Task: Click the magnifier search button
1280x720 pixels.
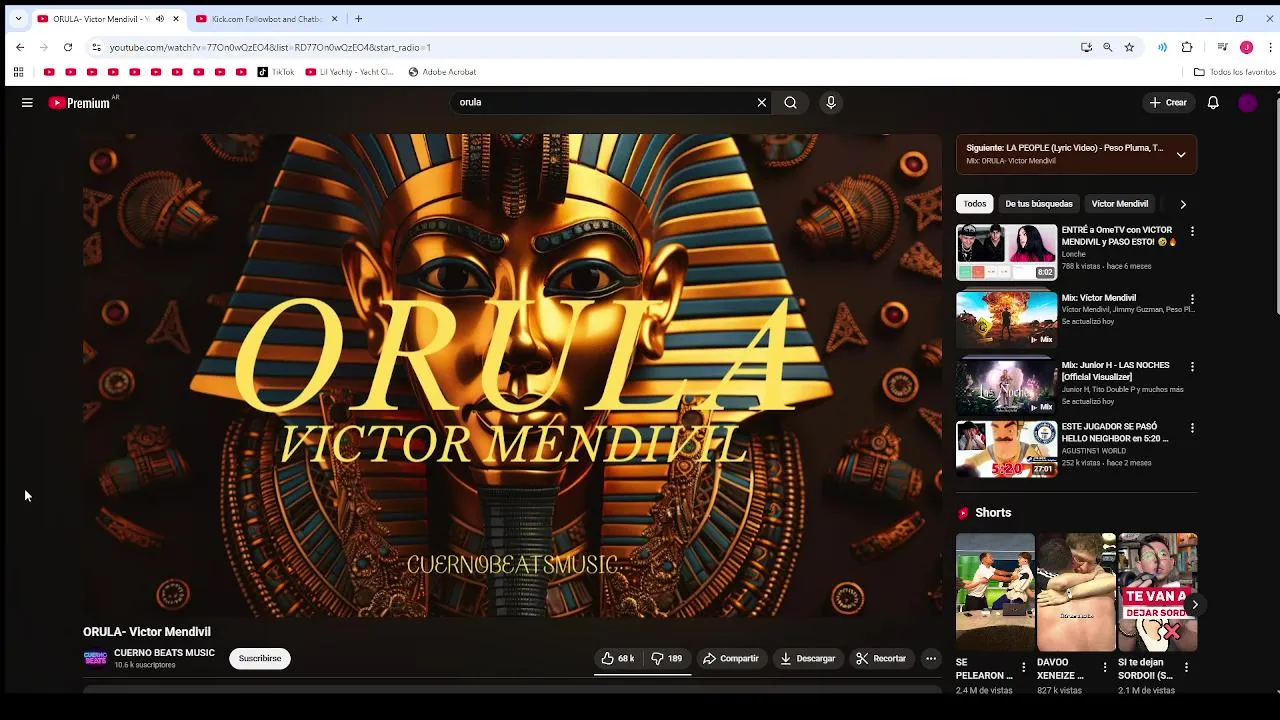Action: [x=790, y=102]
